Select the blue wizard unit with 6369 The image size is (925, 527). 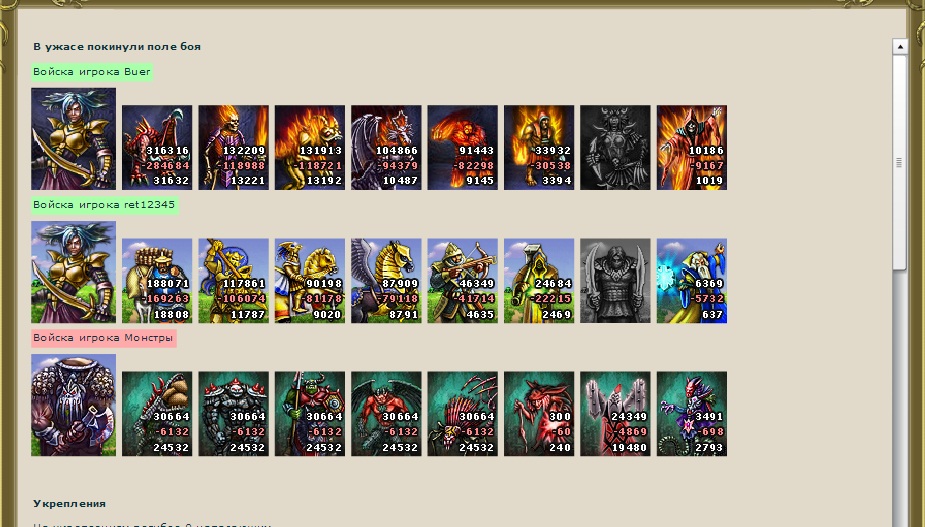point(692,281)
